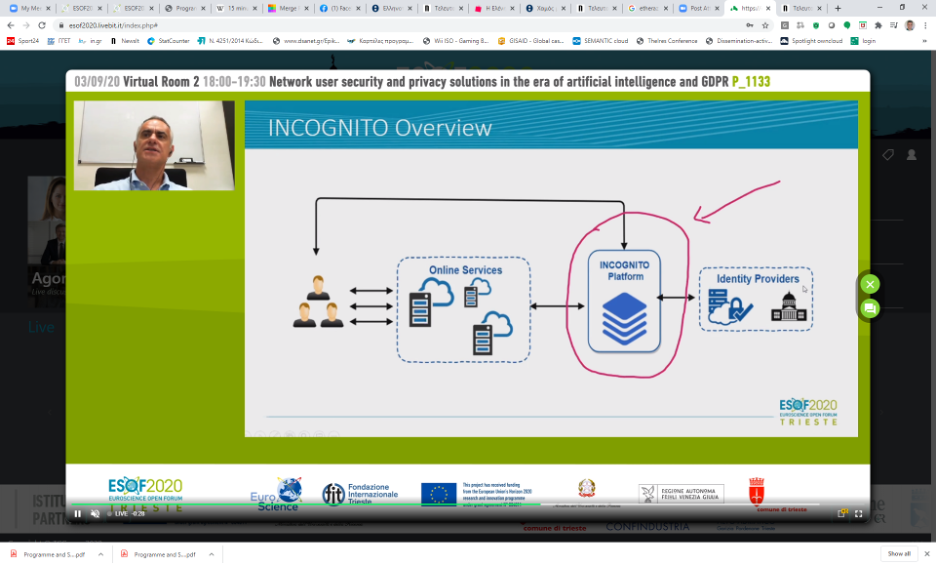936x566 pixels.
Task: Expand first Programme PDF download options
Action: coord(101,554)
